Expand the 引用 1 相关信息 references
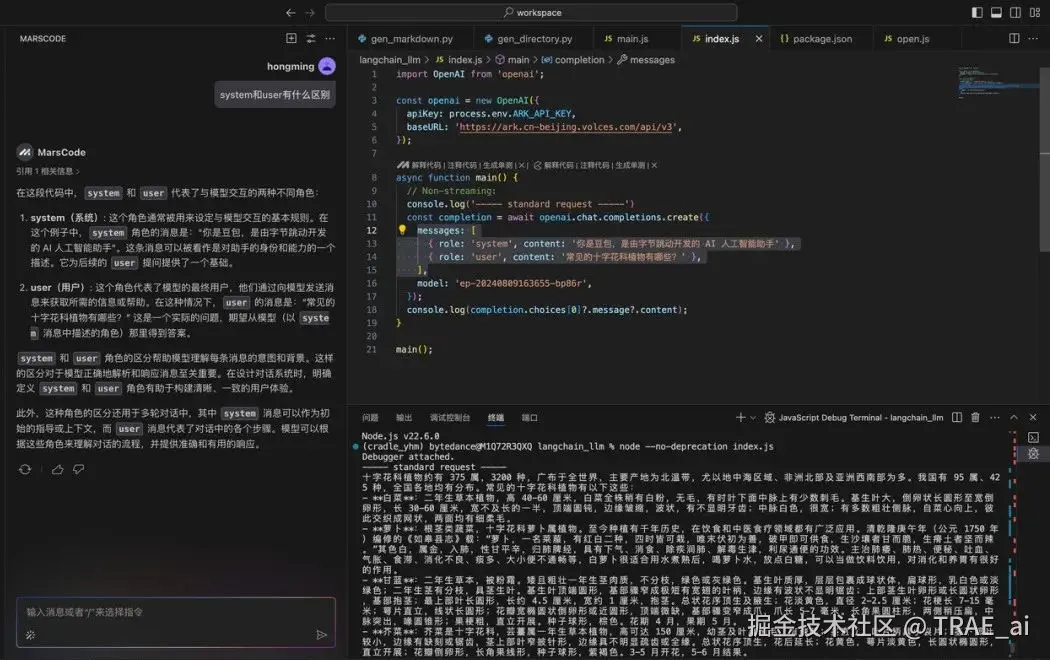 click(x=48, y=171)
